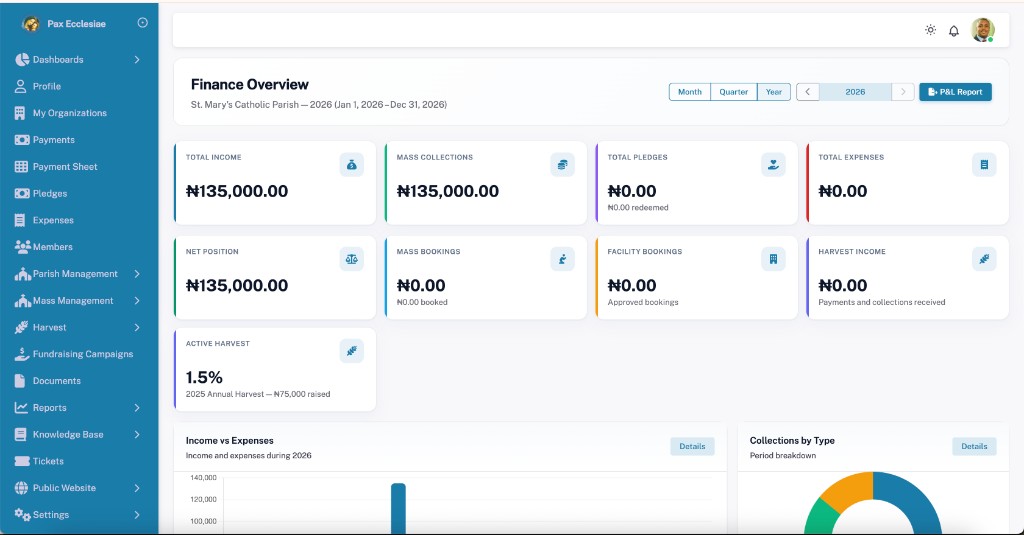This screenshot has height=535, width=1024.
Task: Expand the Settings submenu chevron
Action: click(x=137, y=515)
